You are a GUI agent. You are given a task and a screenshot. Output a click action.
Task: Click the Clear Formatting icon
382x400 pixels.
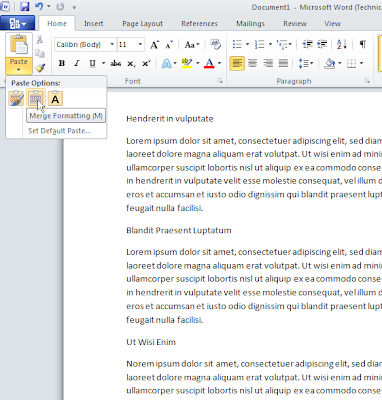coord(215,44)
